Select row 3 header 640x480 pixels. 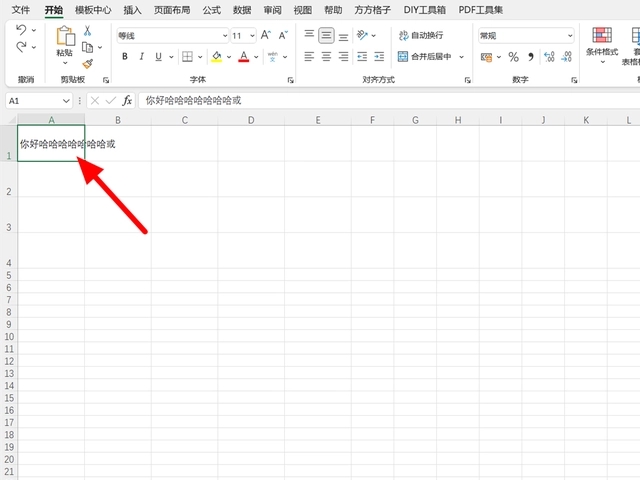coord(9,215)
